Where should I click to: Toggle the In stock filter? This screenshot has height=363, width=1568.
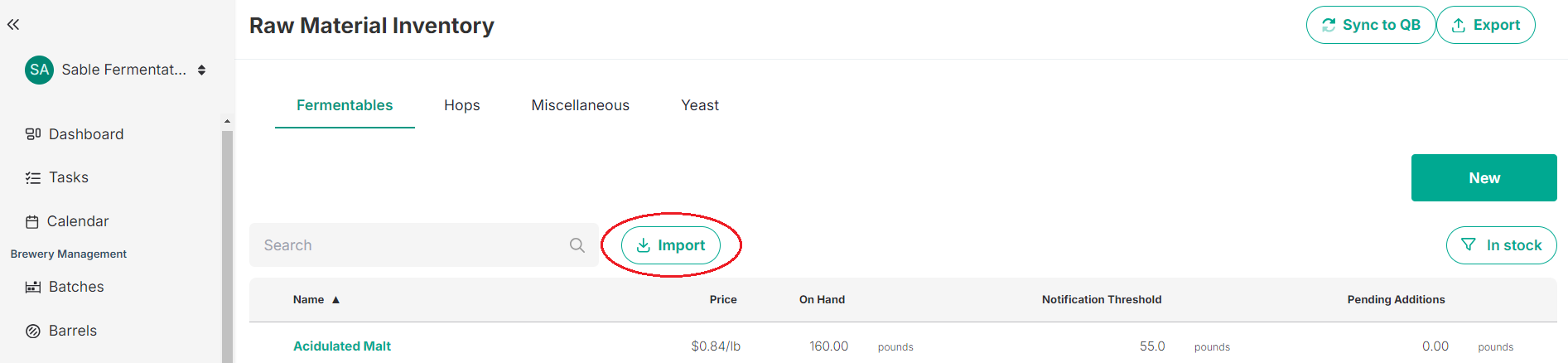pos(1501,245)
